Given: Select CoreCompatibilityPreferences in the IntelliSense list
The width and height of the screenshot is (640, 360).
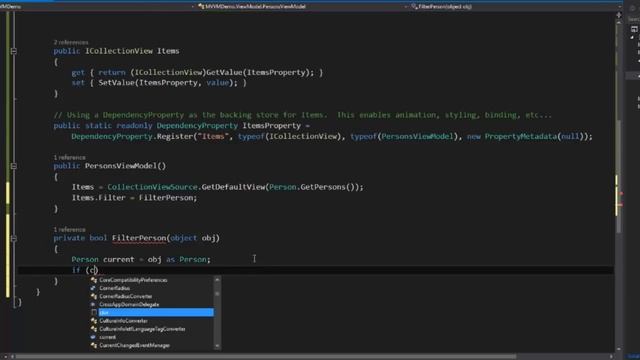Looking at the screenshot, I should [x=133, y=280].
